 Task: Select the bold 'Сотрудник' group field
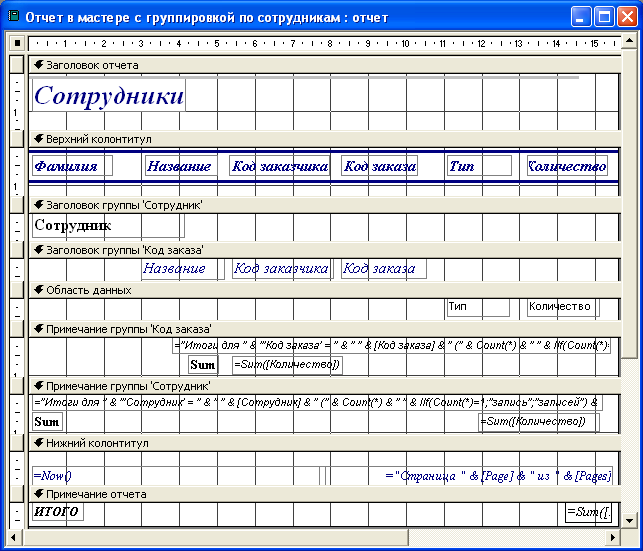(108, 225)
